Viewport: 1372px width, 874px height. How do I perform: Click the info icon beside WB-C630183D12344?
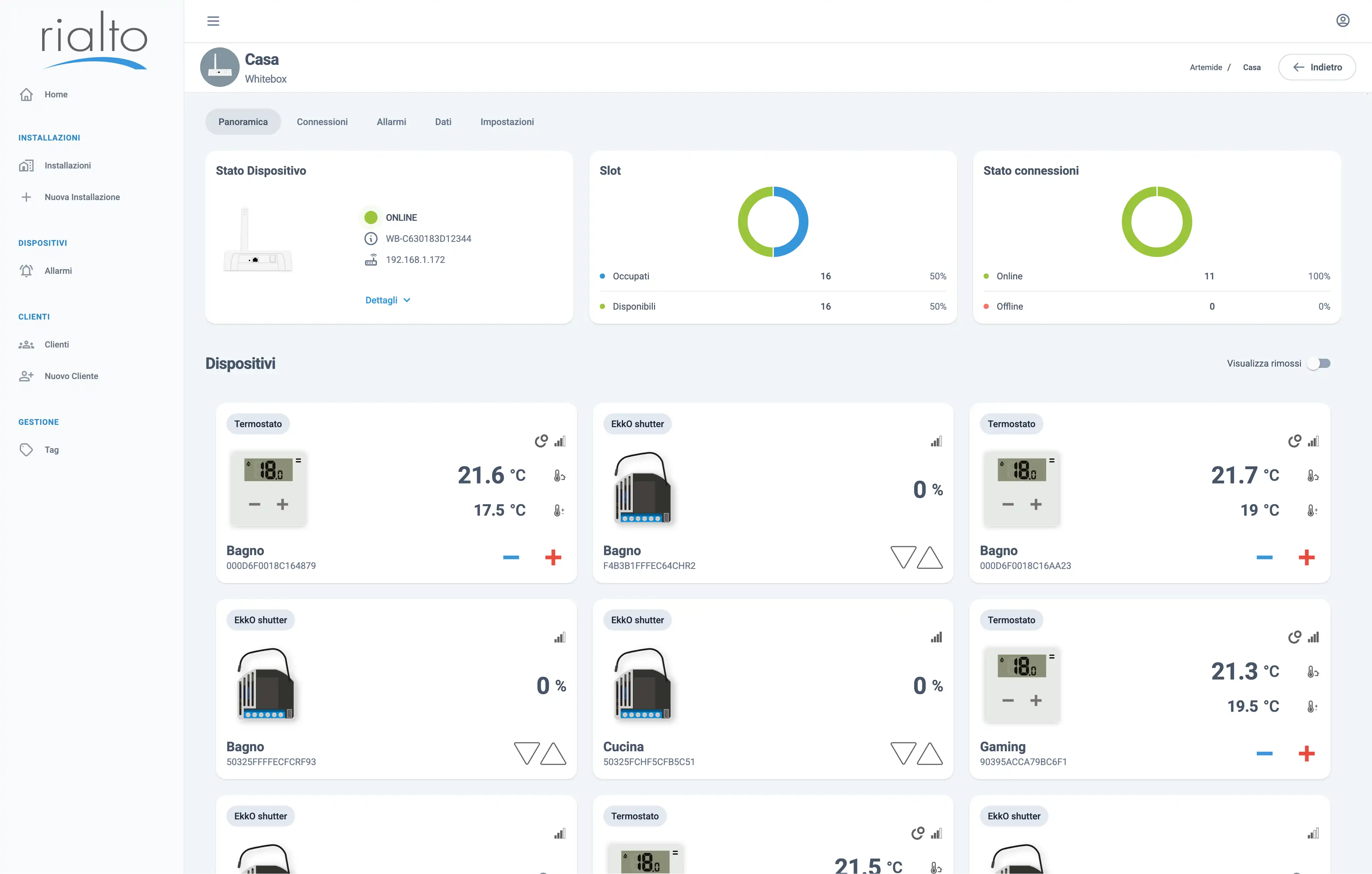371,239
